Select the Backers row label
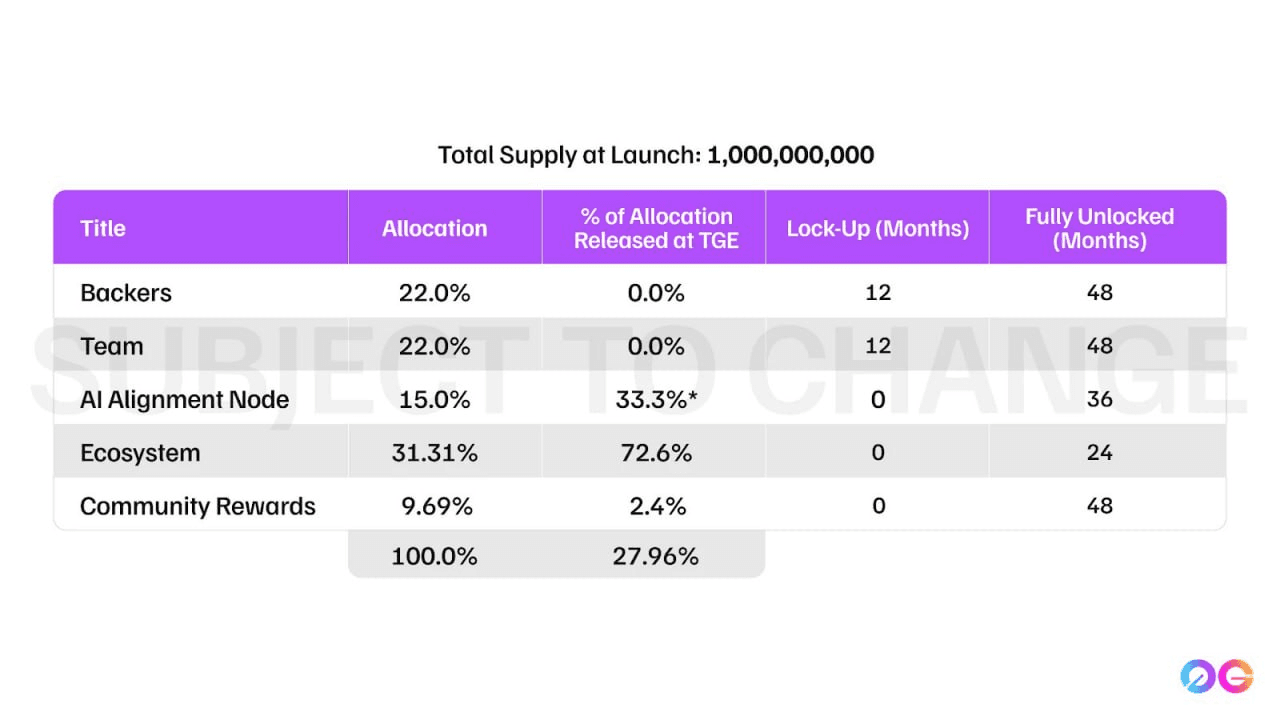The width and height of the screenshot is (1280, 720). (x=126, y=293)
